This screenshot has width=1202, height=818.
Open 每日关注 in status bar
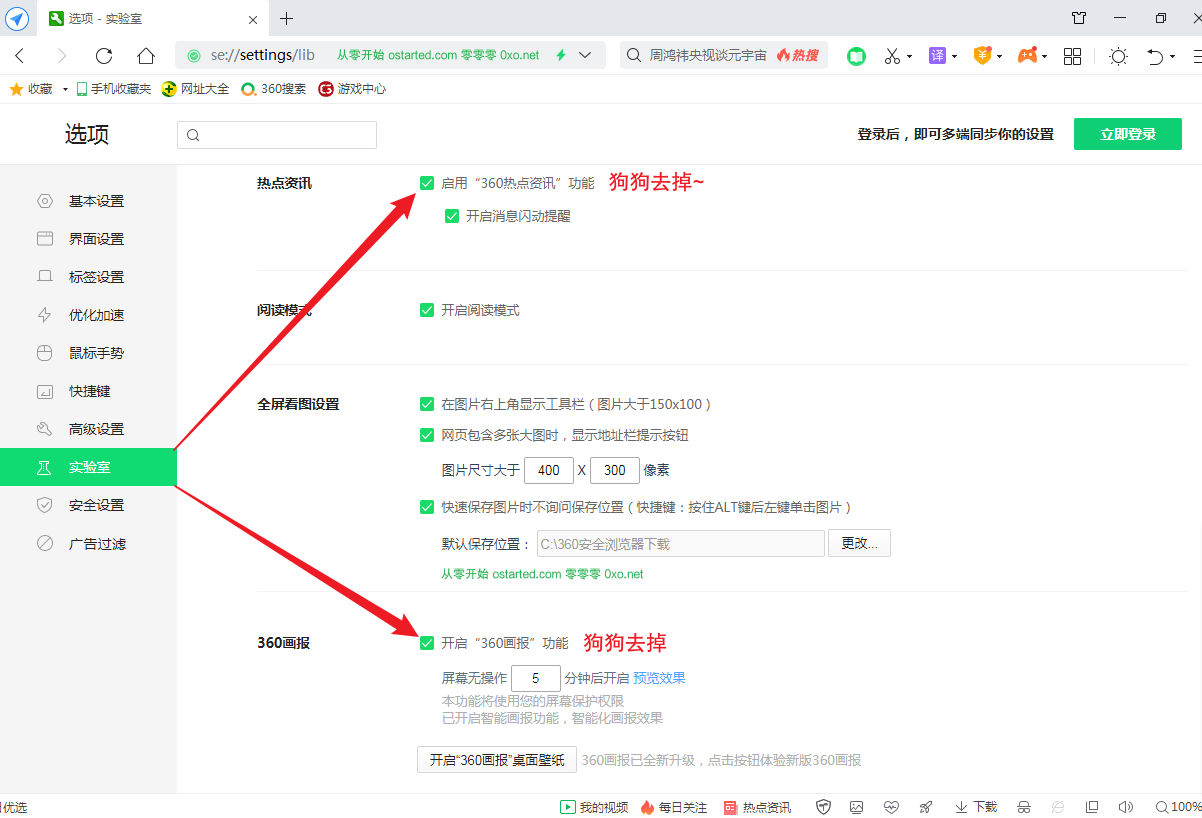click(673, 807)
